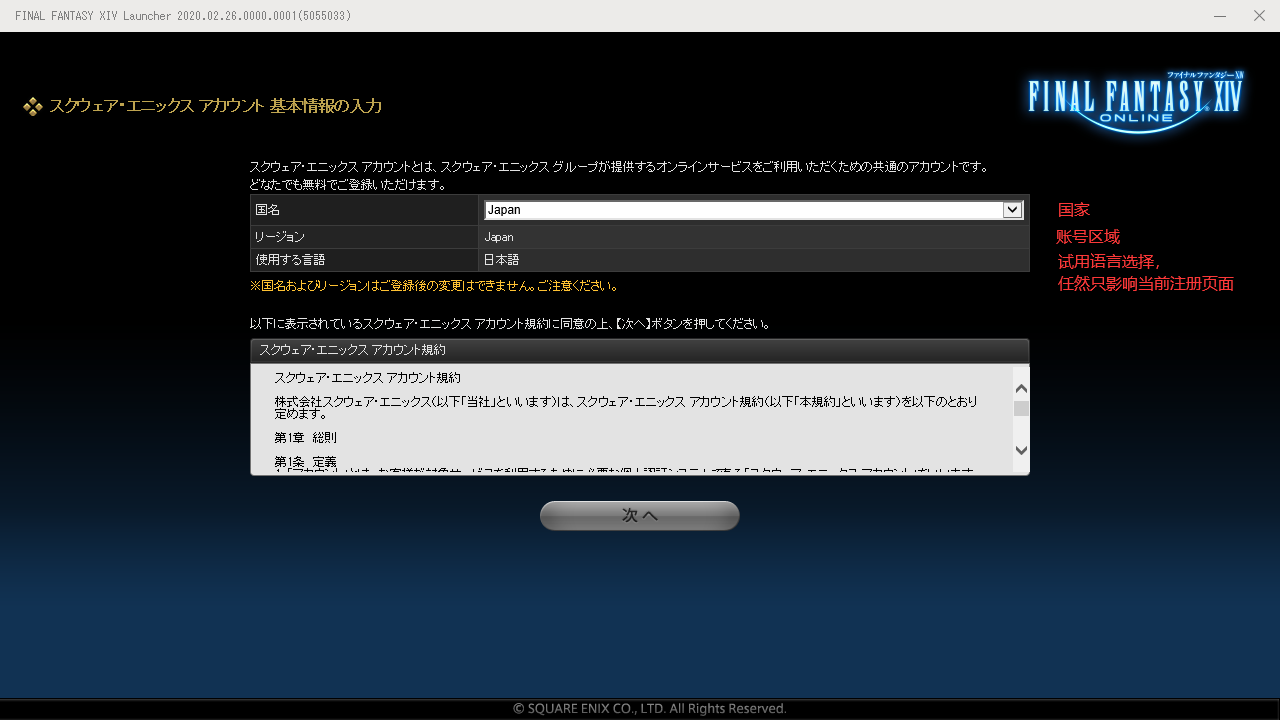This screenshot has height=720, width=1280.
Task: Click the SQUARE ENIX copyright footer text
Action: pyautogui.click(x=650, y=709)
